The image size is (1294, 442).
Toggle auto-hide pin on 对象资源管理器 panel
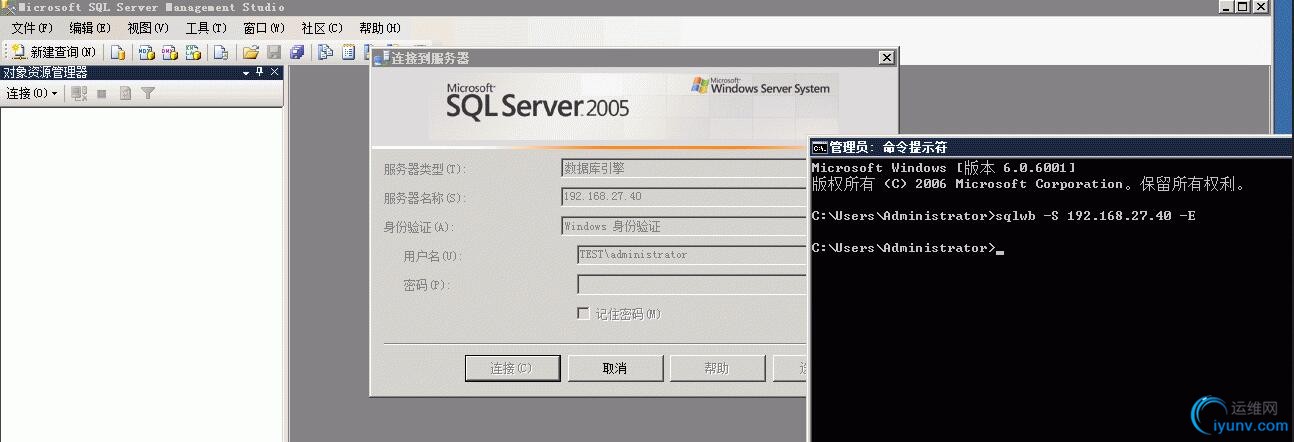point(259,72)
